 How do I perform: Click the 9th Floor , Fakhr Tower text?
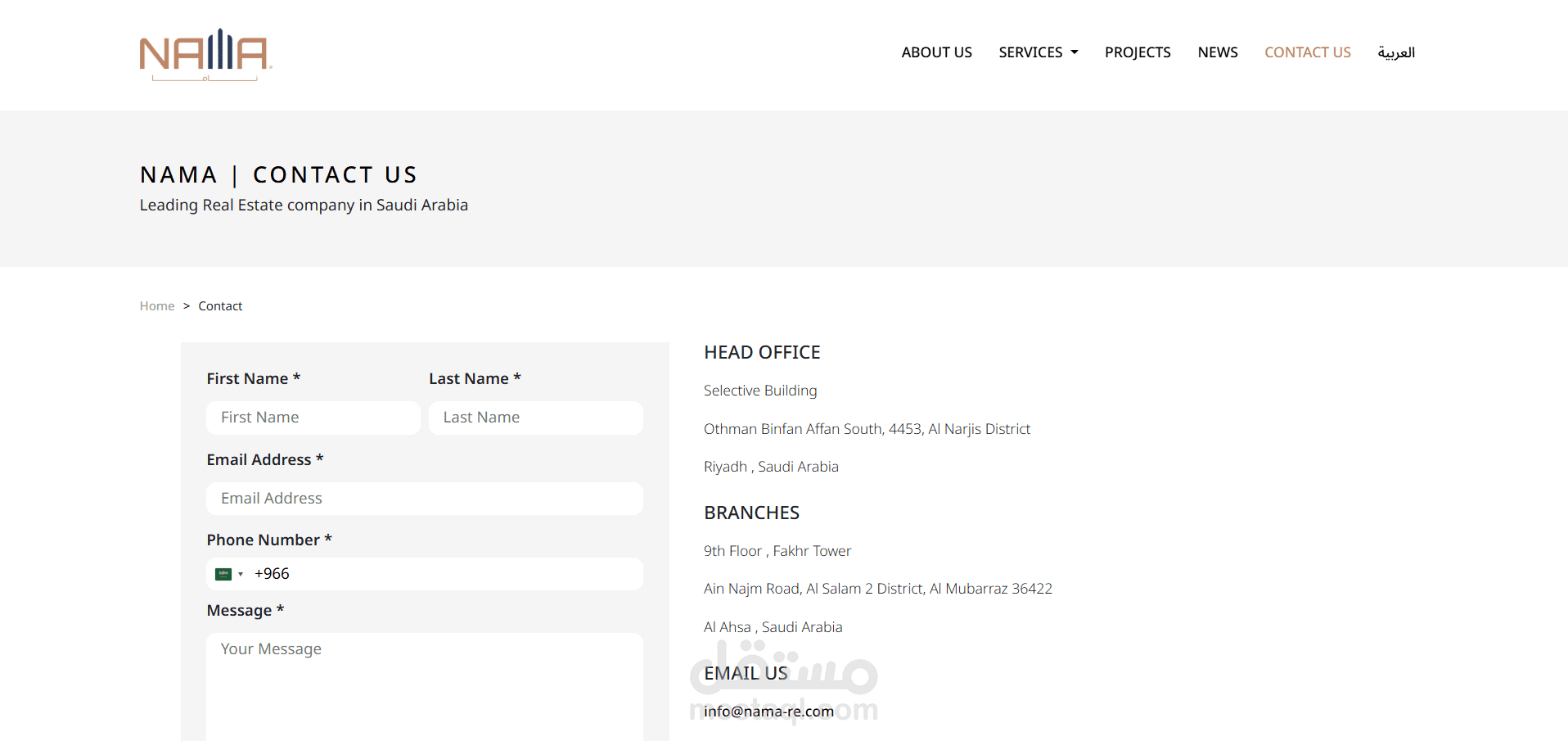click(777, 551)
